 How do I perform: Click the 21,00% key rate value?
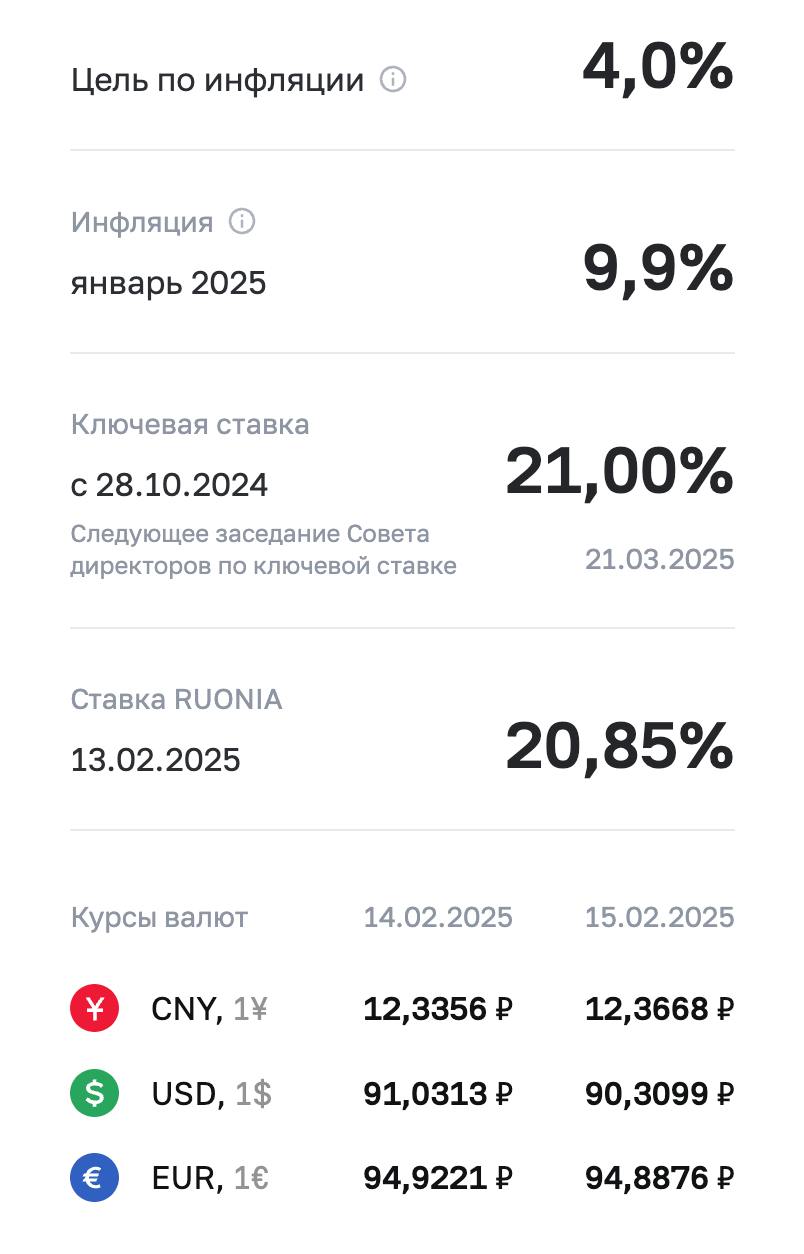[619, 472]
